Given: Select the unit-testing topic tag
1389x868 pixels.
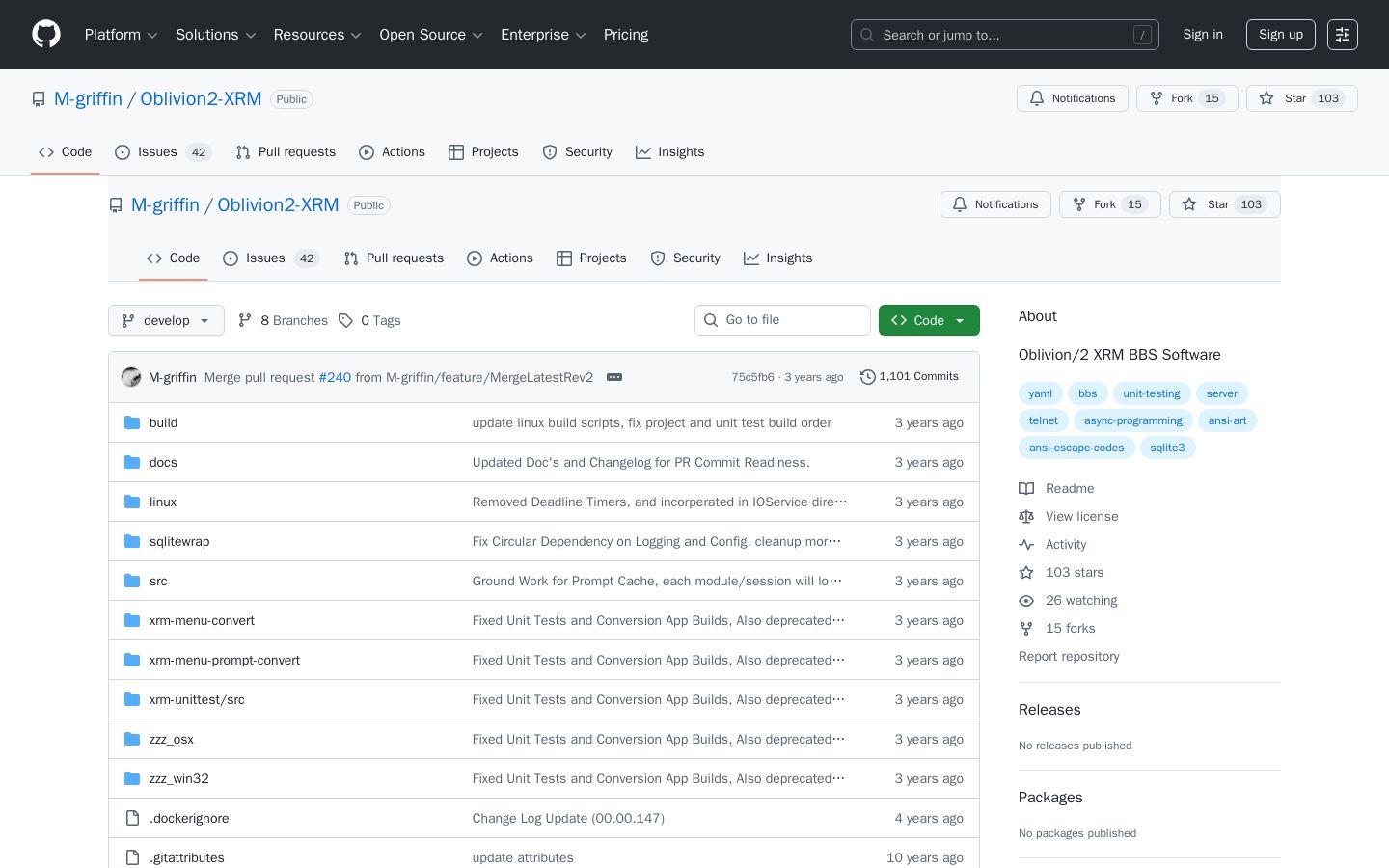Looking at the screenshot, I should 1151,393.
